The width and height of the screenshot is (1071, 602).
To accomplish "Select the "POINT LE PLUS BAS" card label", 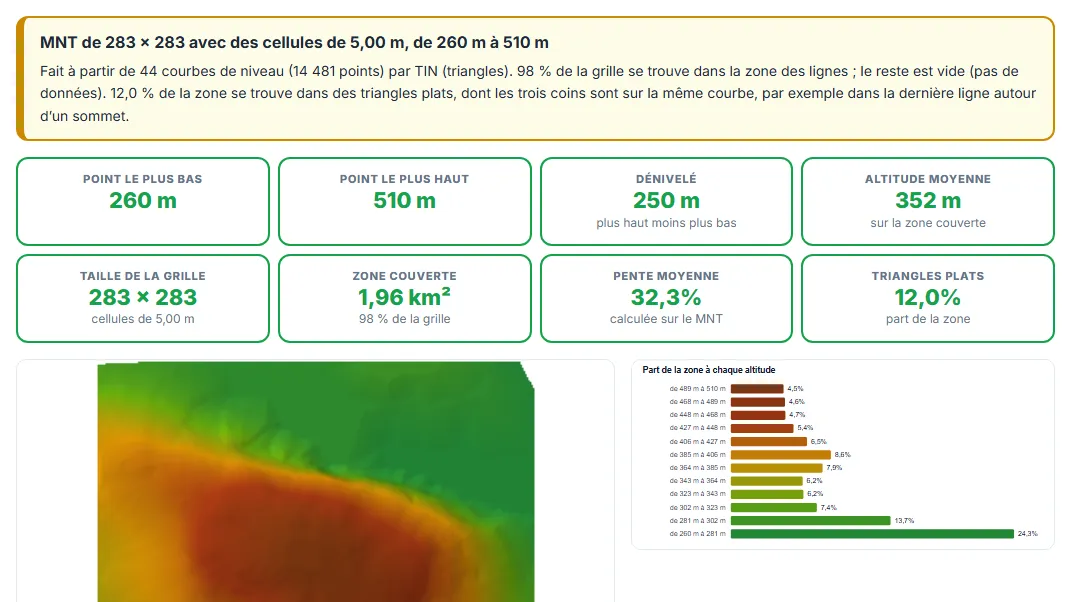I will tap(143, 179).
